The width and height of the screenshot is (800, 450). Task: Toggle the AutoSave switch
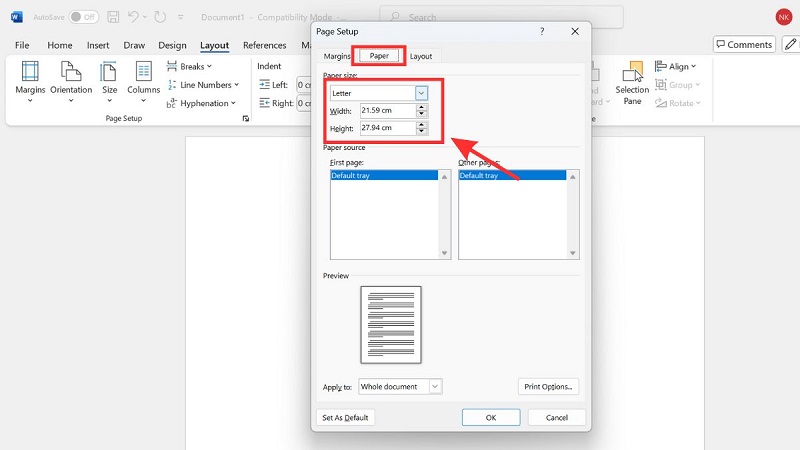pyautogui.click(x=83, y=17)
